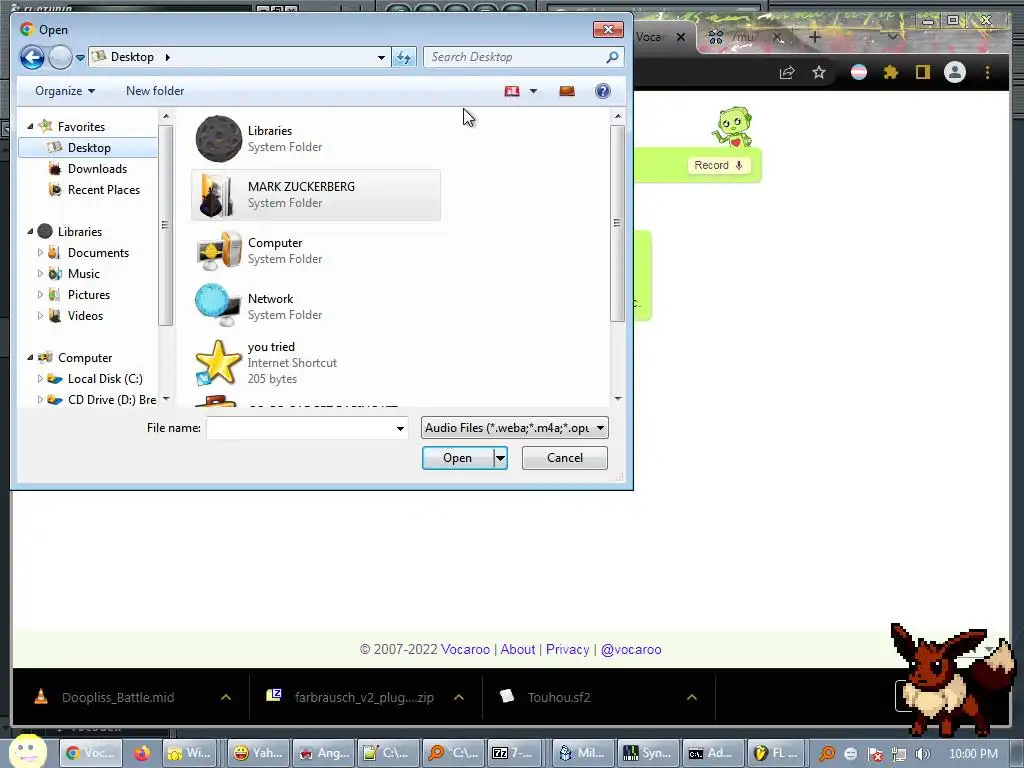Collapse the Computer tree group
Image resolution: width=1024 pixels, height=768 pixels.
pyautogui.click(x=30, y=357)
